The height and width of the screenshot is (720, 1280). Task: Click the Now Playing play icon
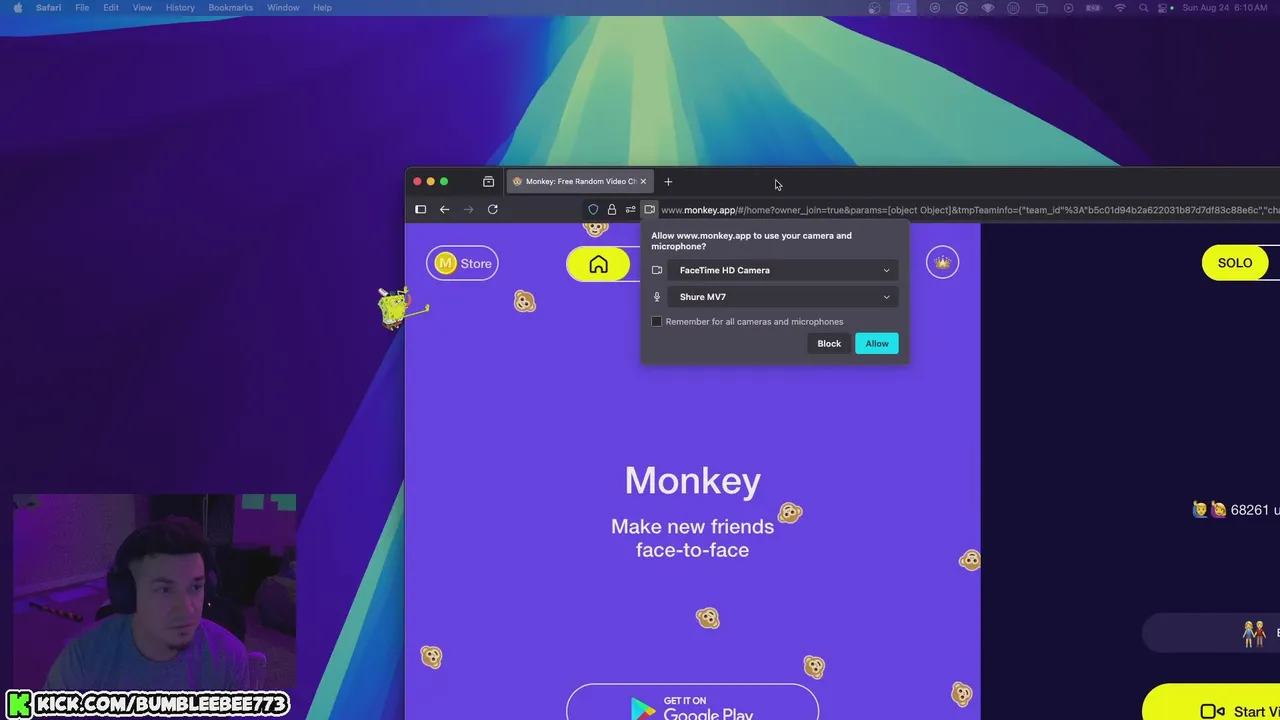click(1068, 8)
